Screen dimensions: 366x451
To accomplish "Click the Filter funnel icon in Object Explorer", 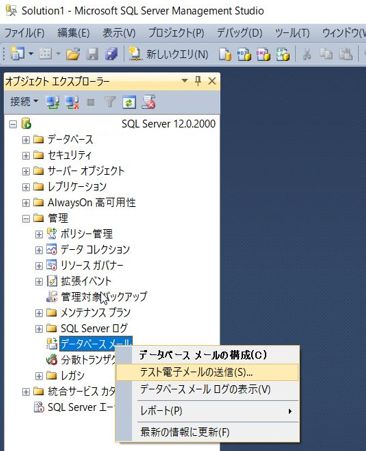I will pos(110,103).
